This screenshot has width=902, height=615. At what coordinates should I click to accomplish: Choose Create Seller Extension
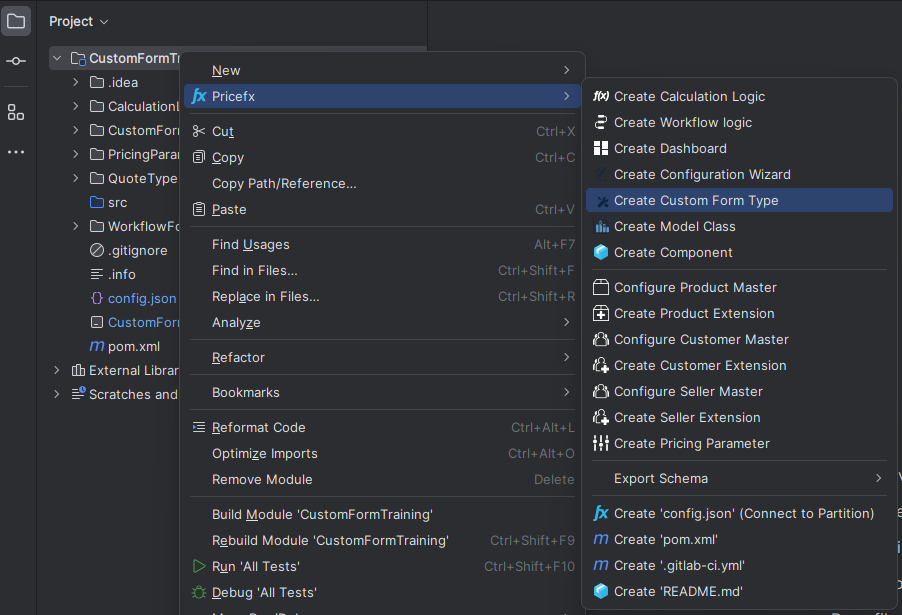pos(739,417)
